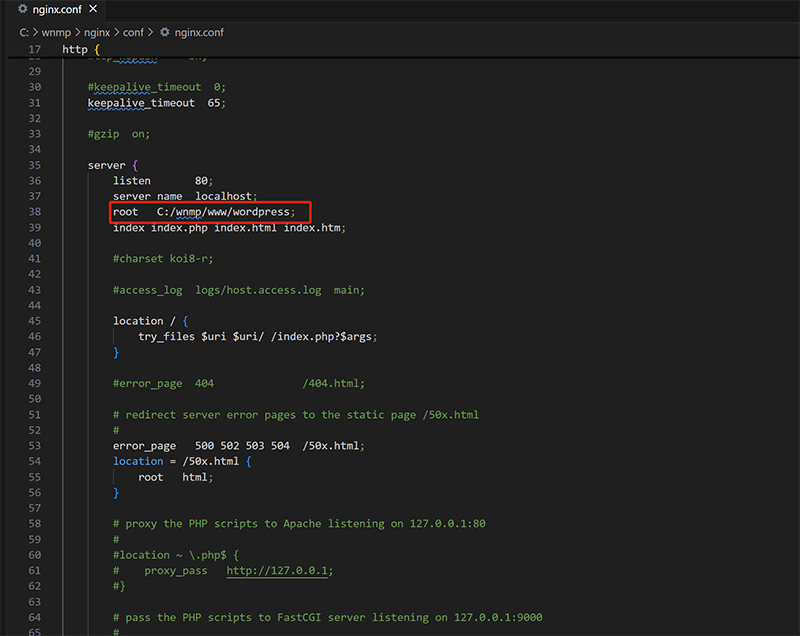Click '#keepalive_timeout 0;' comment
This screenshot has height=636, width=800.
coord(157,87)
